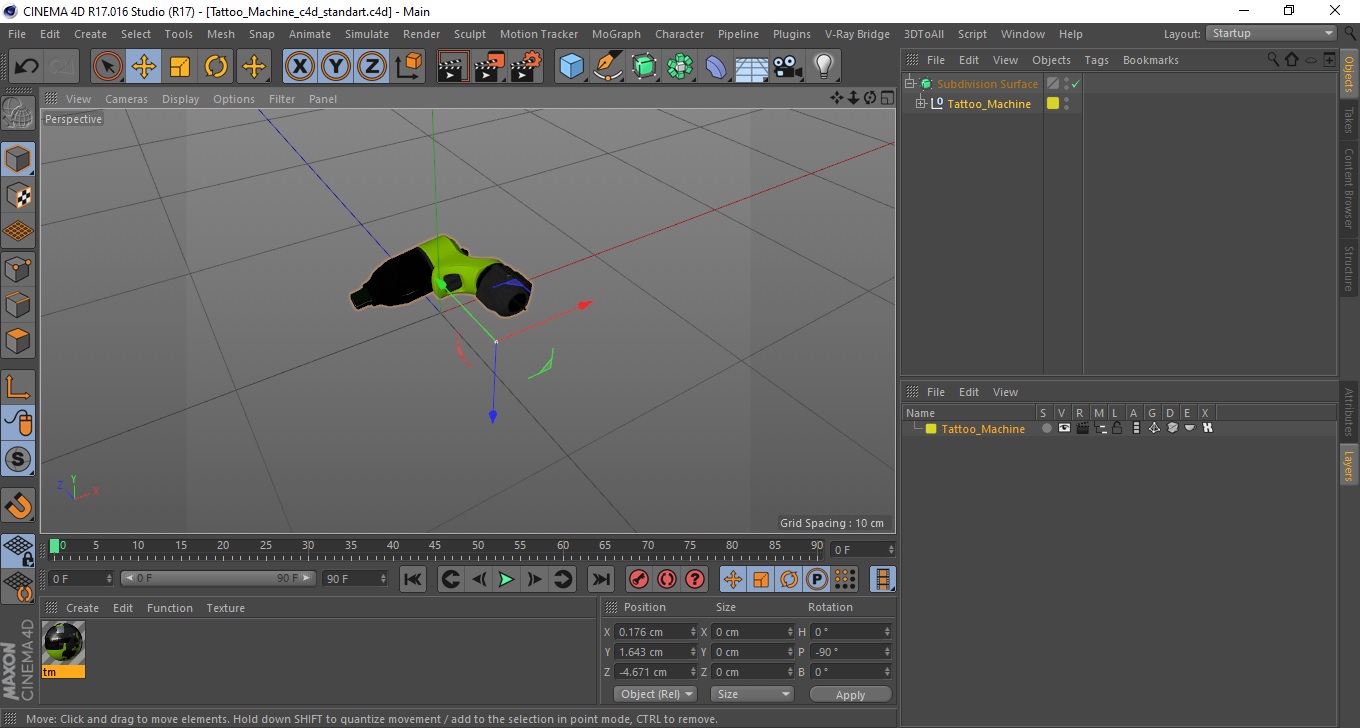This screenshot has height=728, width=1360.
Task: Toggle Autokeying record button
Action: pos(667,579)
